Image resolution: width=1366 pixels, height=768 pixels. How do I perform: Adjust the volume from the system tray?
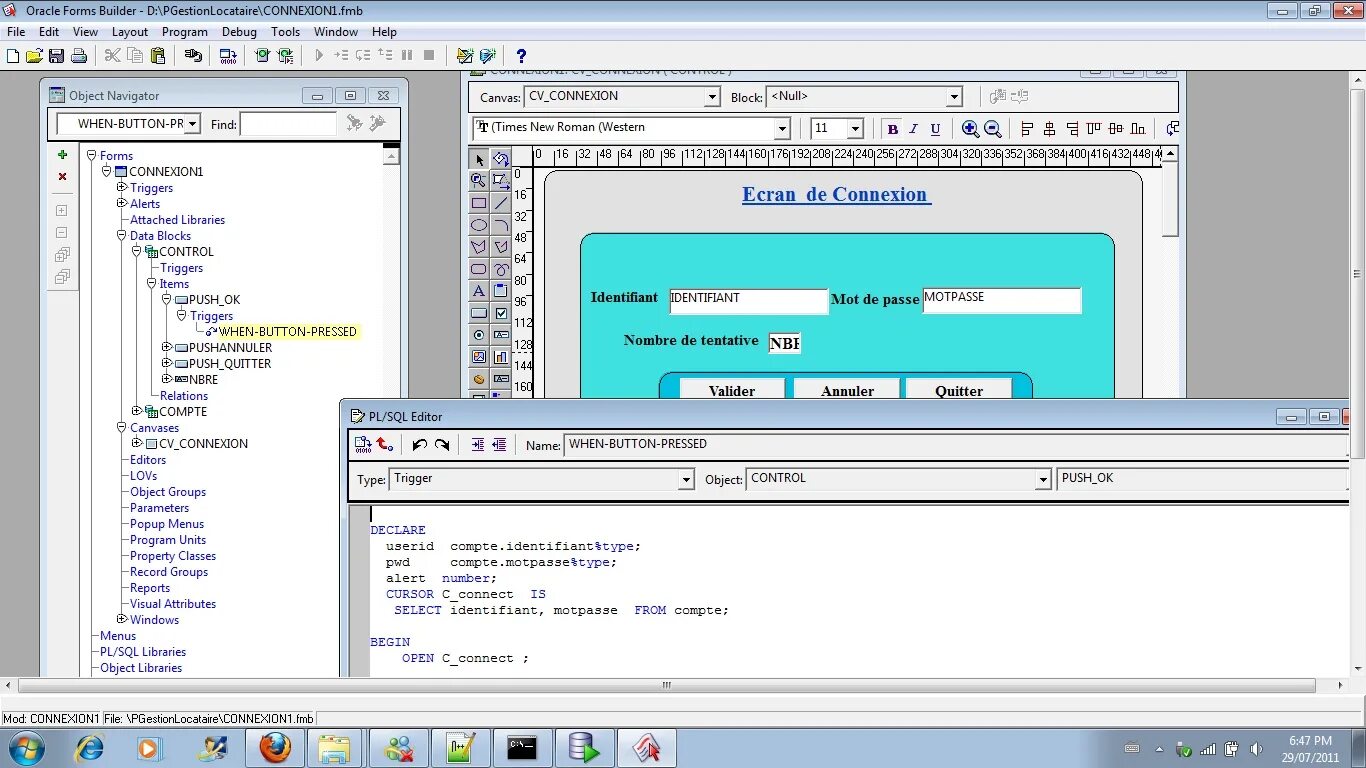coord(1256,747)
